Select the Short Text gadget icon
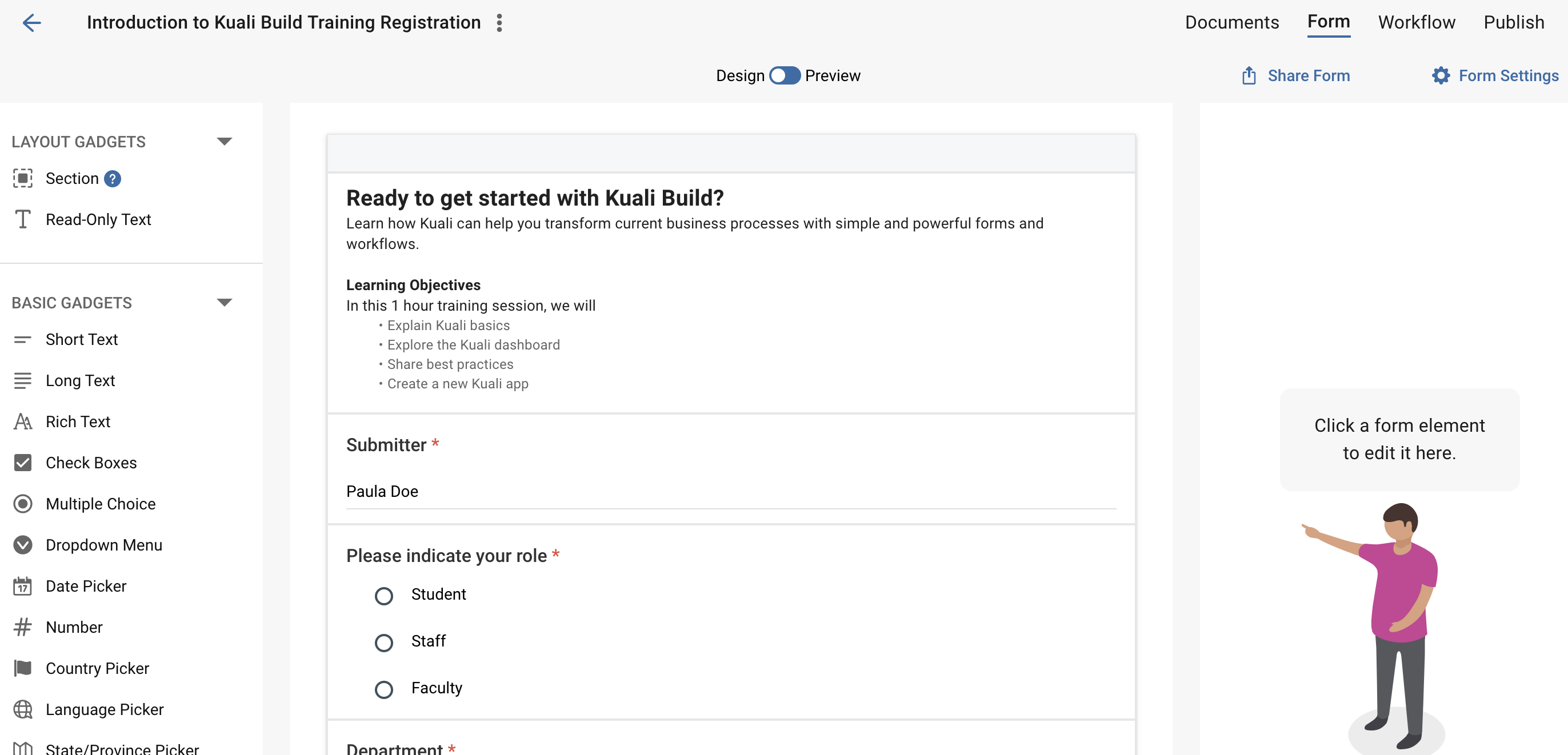This screenshot has height=755, width=1568. click(22, 339)
